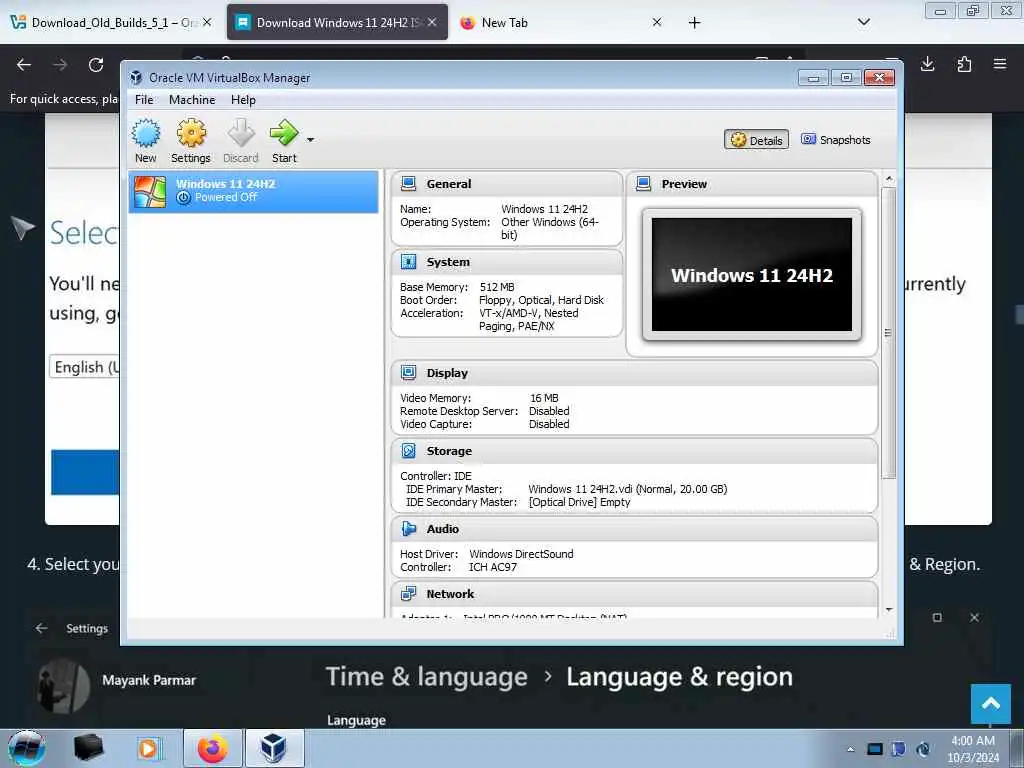Open the media player taskbar icon

click(148, 748)
